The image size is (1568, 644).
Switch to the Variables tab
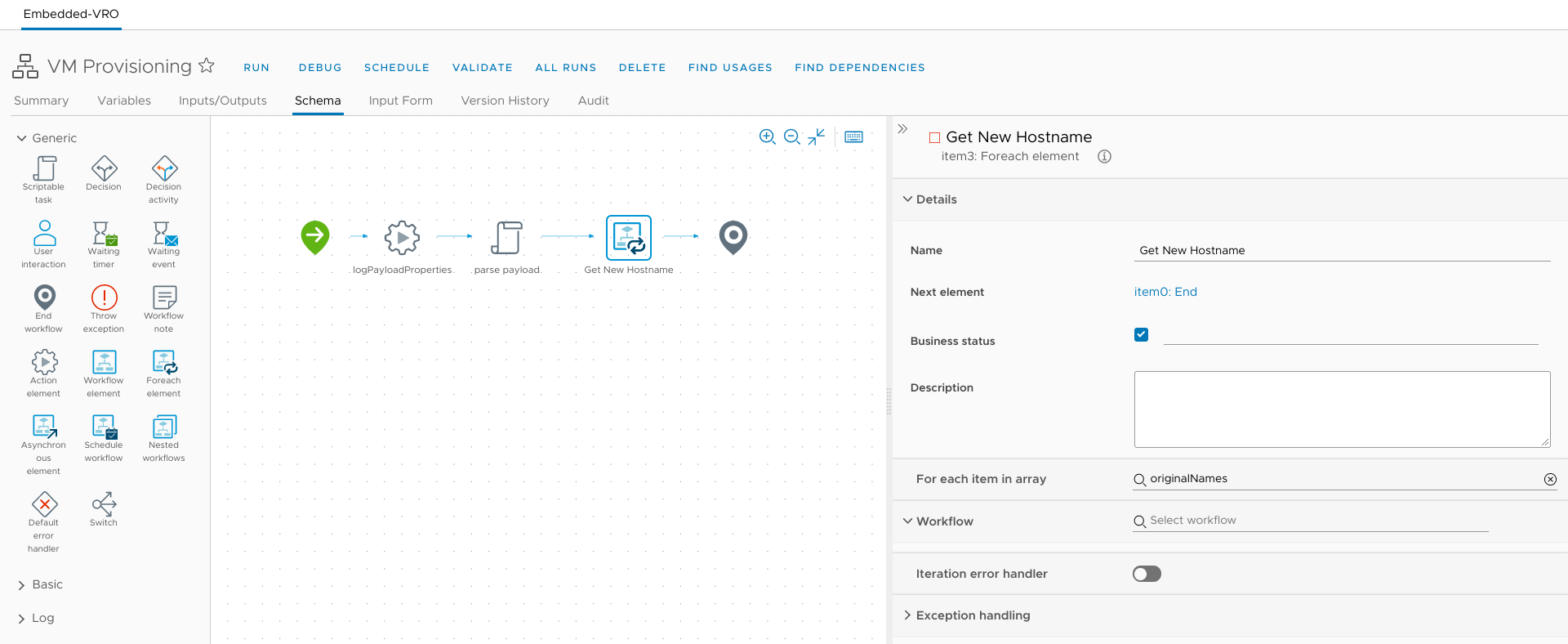tap(124, 101)
